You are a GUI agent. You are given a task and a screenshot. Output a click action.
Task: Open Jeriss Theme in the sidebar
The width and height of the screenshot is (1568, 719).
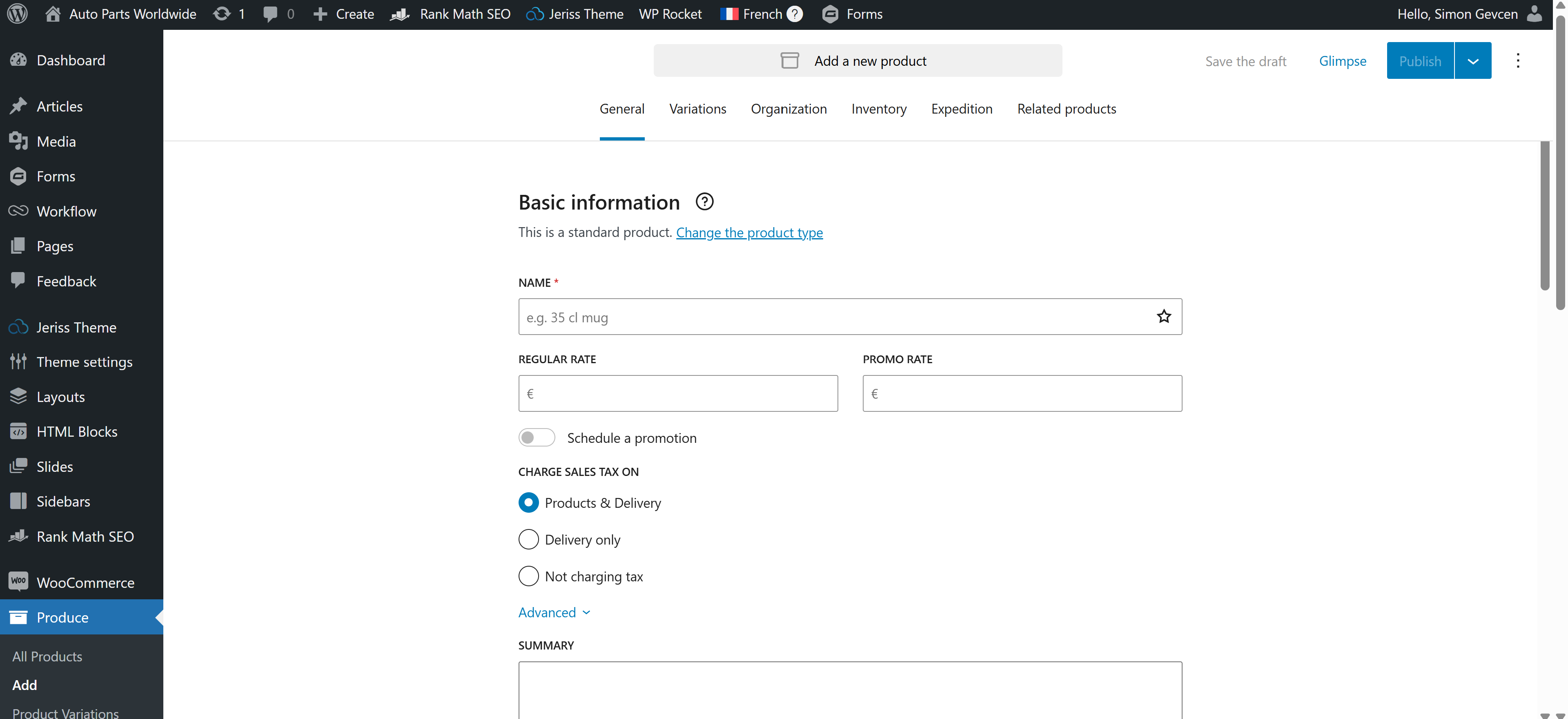(82, 327)
